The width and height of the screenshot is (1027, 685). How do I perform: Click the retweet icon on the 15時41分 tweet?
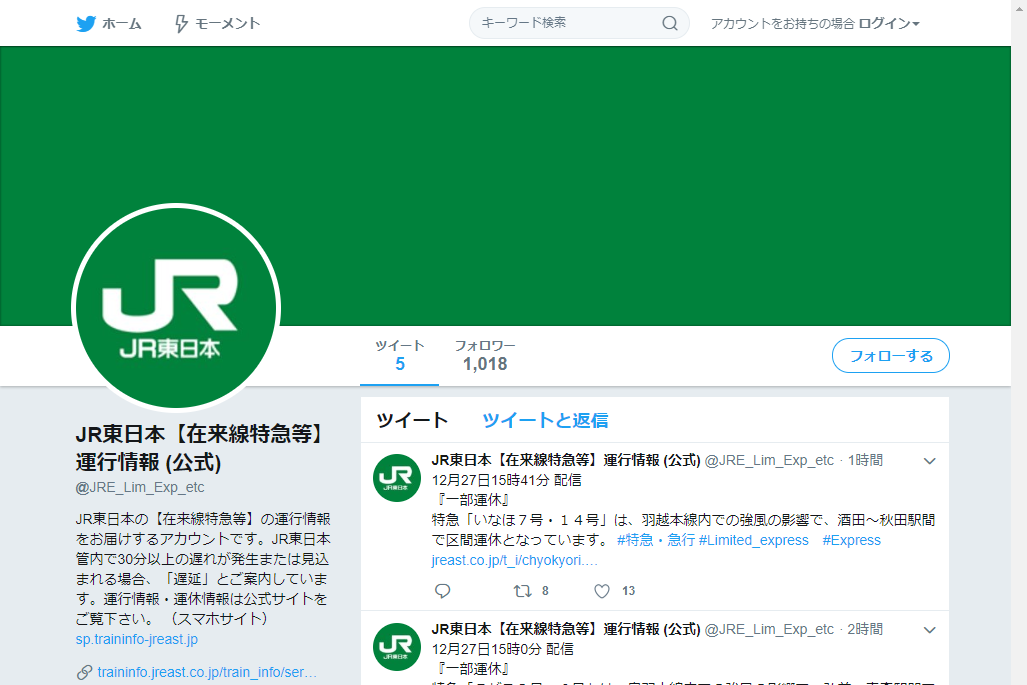click(522, 591)
